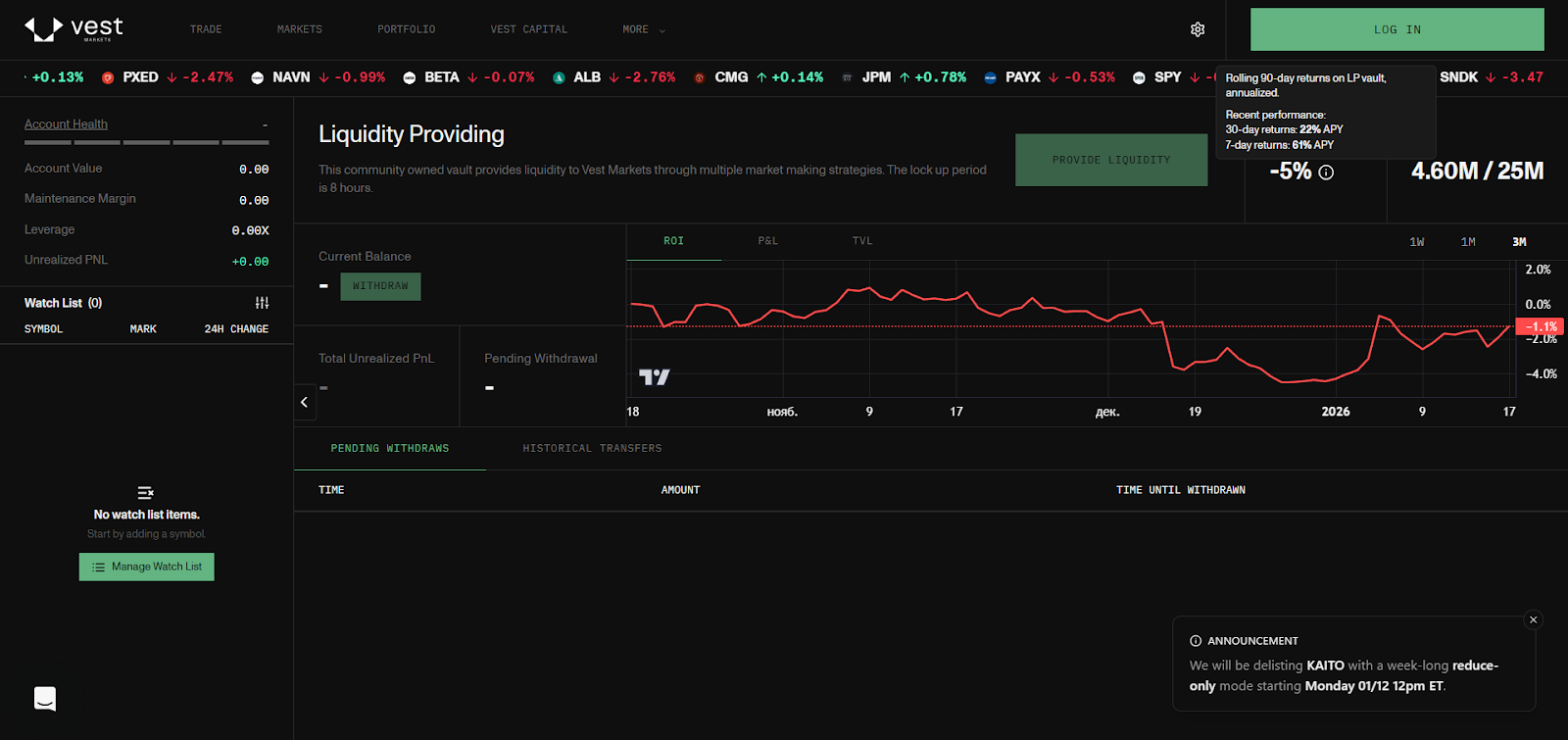Click the Vest Markets logo
Image resolution: width=1568 pixels, height=740 pixels.
coord(73,28)
